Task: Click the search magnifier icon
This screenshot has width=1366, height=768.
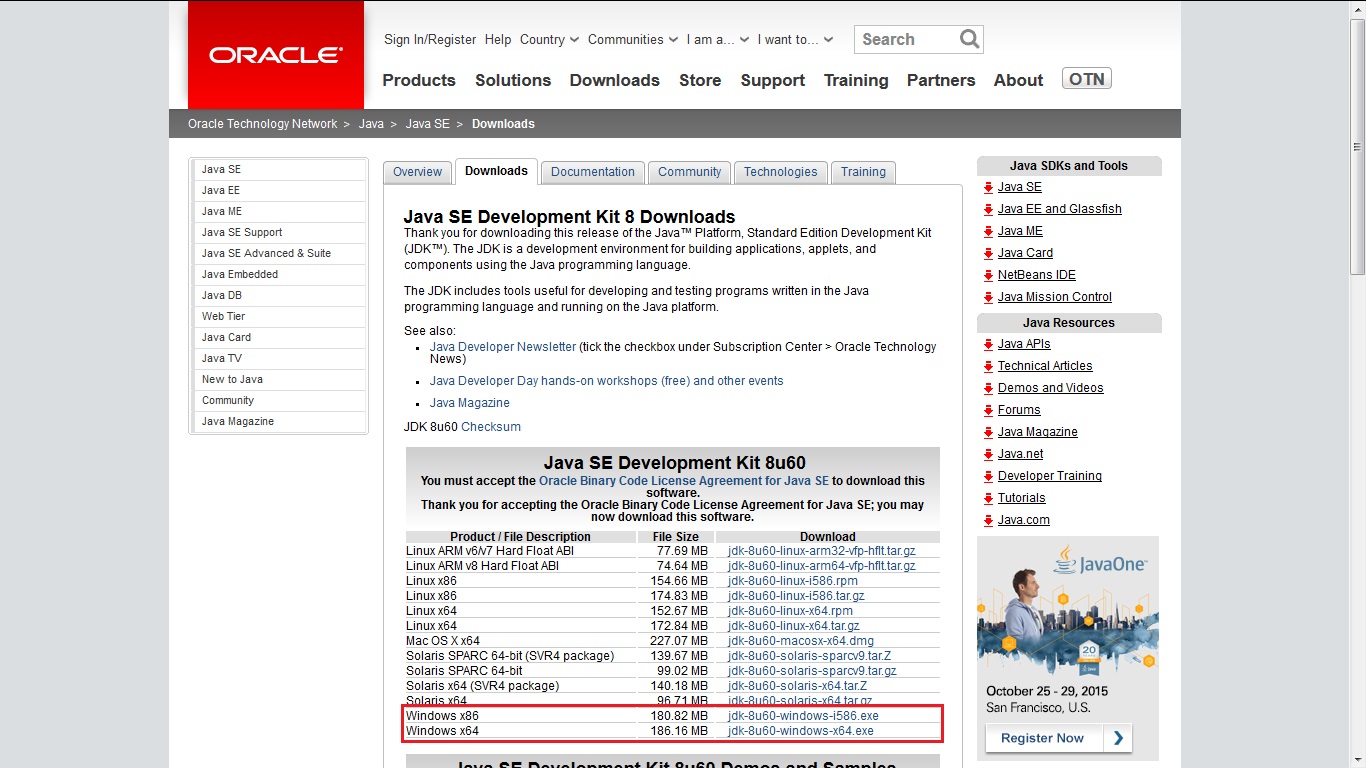Action: coord(969,39)
